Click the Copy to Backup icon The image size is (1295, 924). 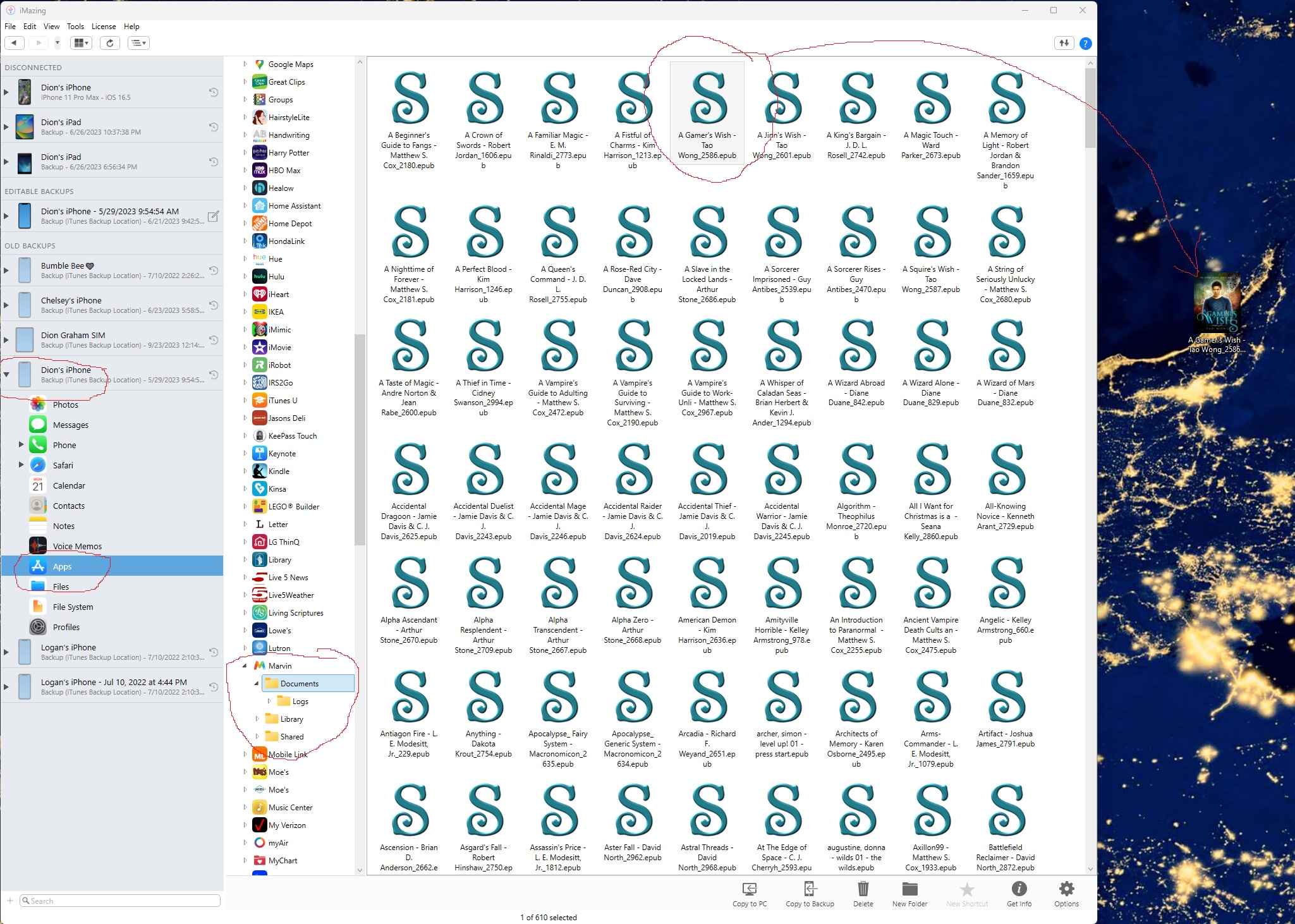coord(810,889)
